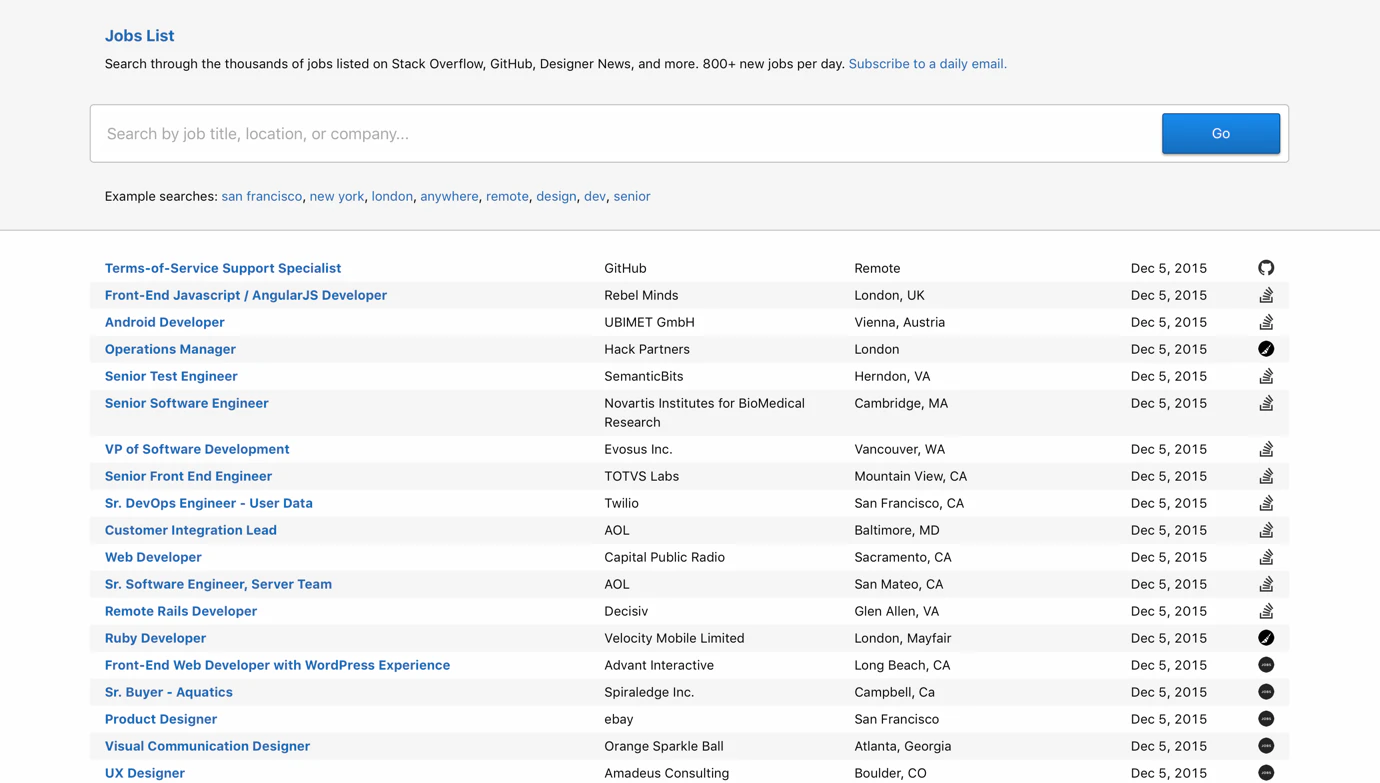The width and height of the screenshot is (1380, 783).
Task: Click the GitHub icon on Terms-of-Service row
Action: (x=1266, y=267)
